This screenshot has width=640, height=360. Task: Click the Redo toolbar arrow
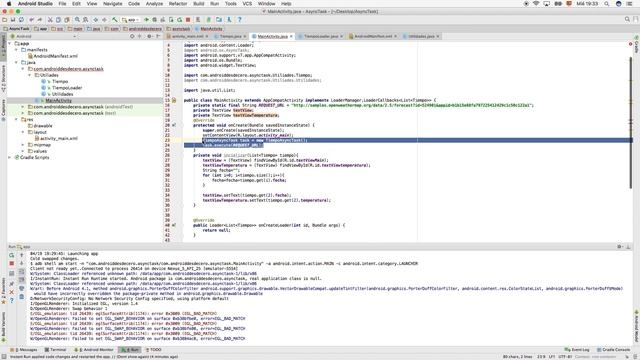tap(40, 19)
